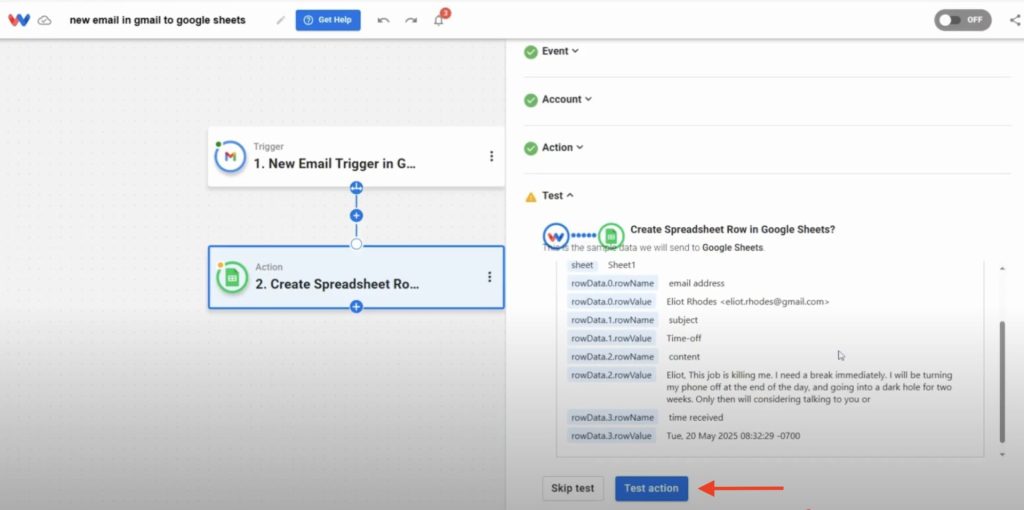Click the Event green checkmark icon
The height and width of the screenshot is (510, 1024).
(x=530, y=52)
